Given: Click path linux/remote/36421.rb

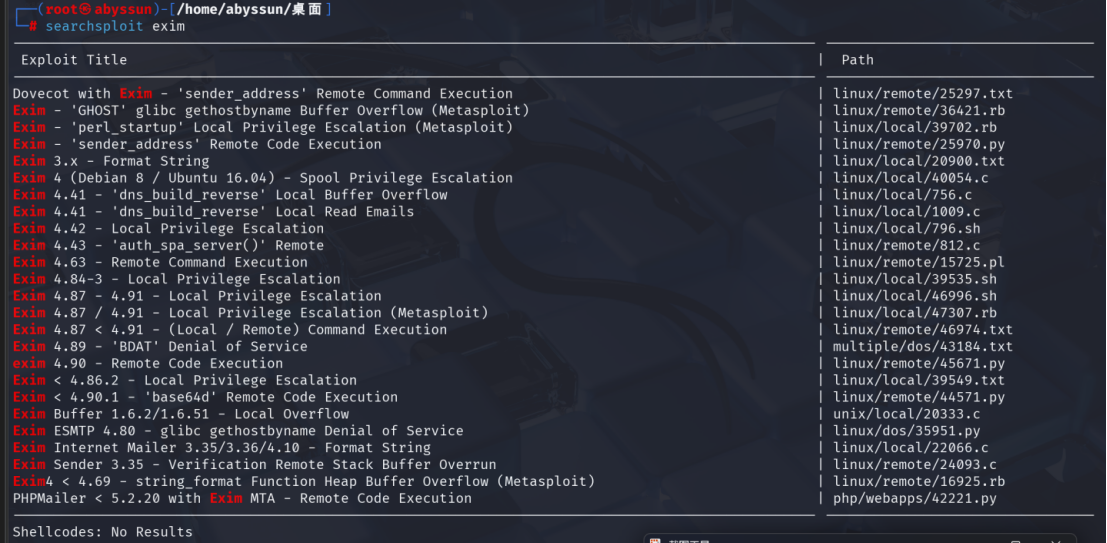Looking at the screenshot, I should pyautogui.click(x=919, y=111).
